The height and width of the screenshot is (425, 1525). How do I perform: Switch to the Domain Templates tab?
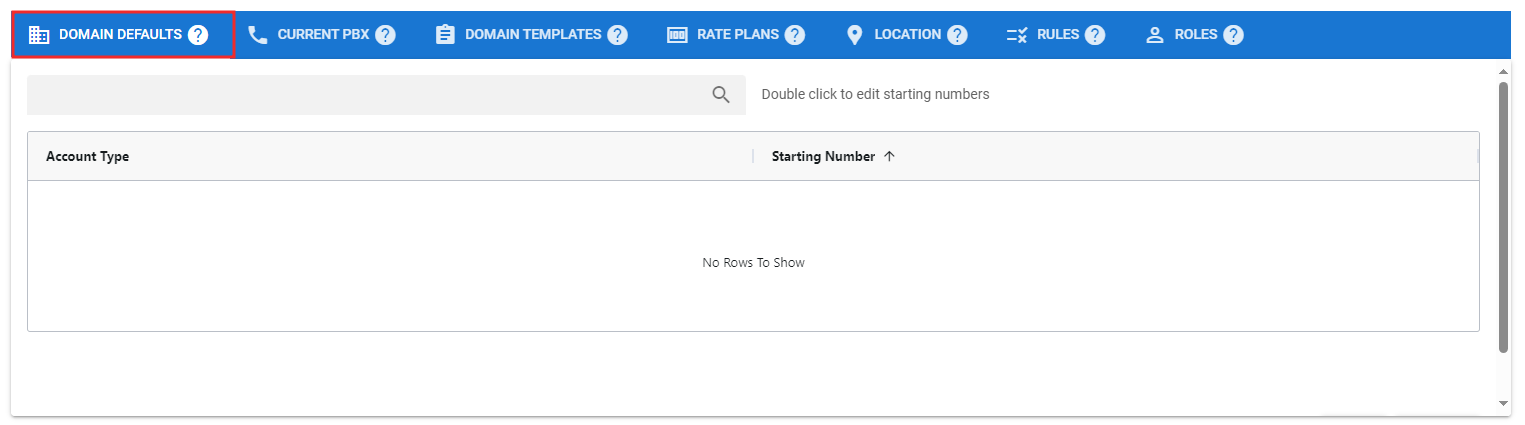[532, 35]
